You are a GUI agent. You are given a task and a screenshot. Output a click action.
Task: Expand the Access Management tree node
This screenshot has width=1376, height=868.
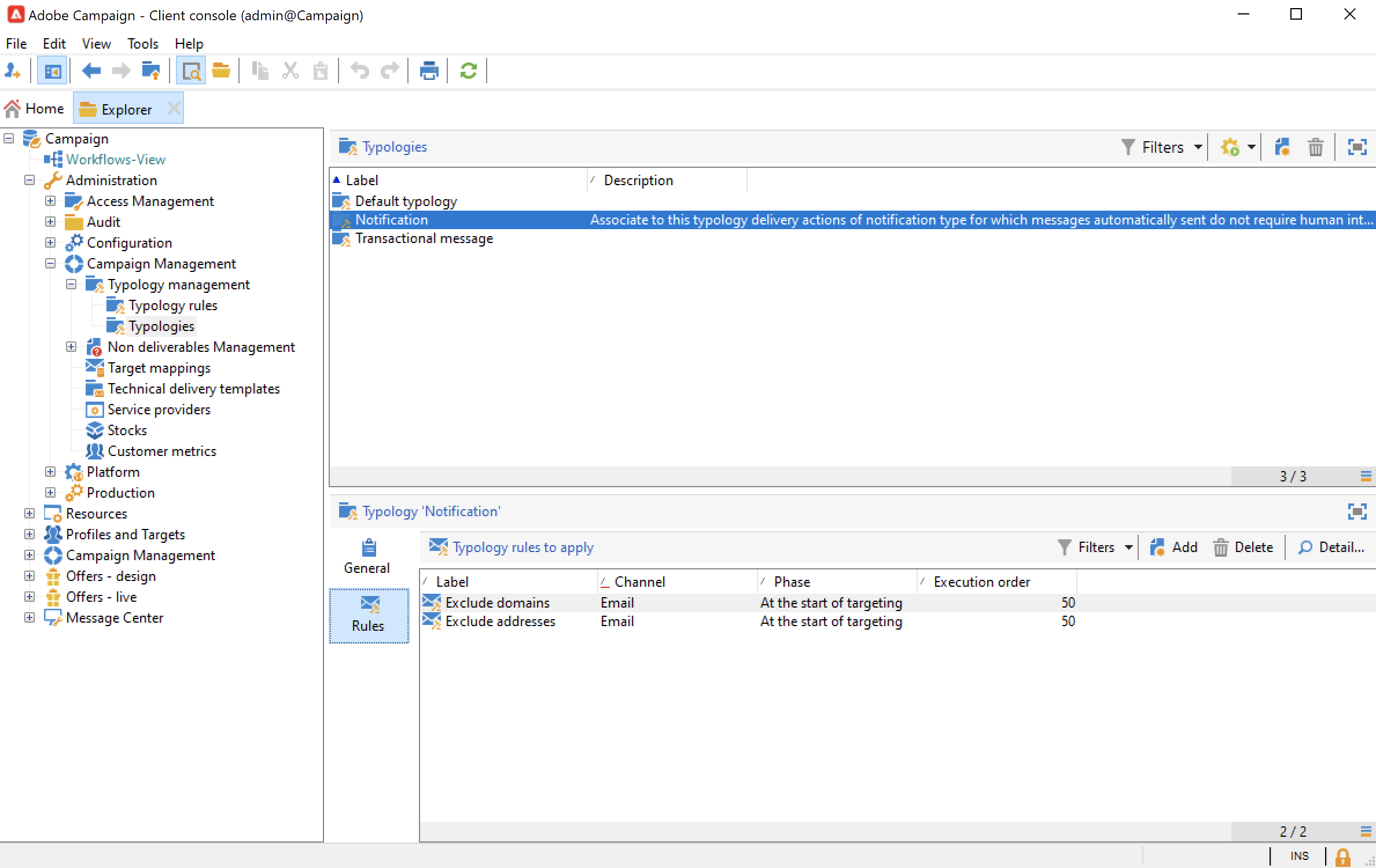tap(50, 201)
